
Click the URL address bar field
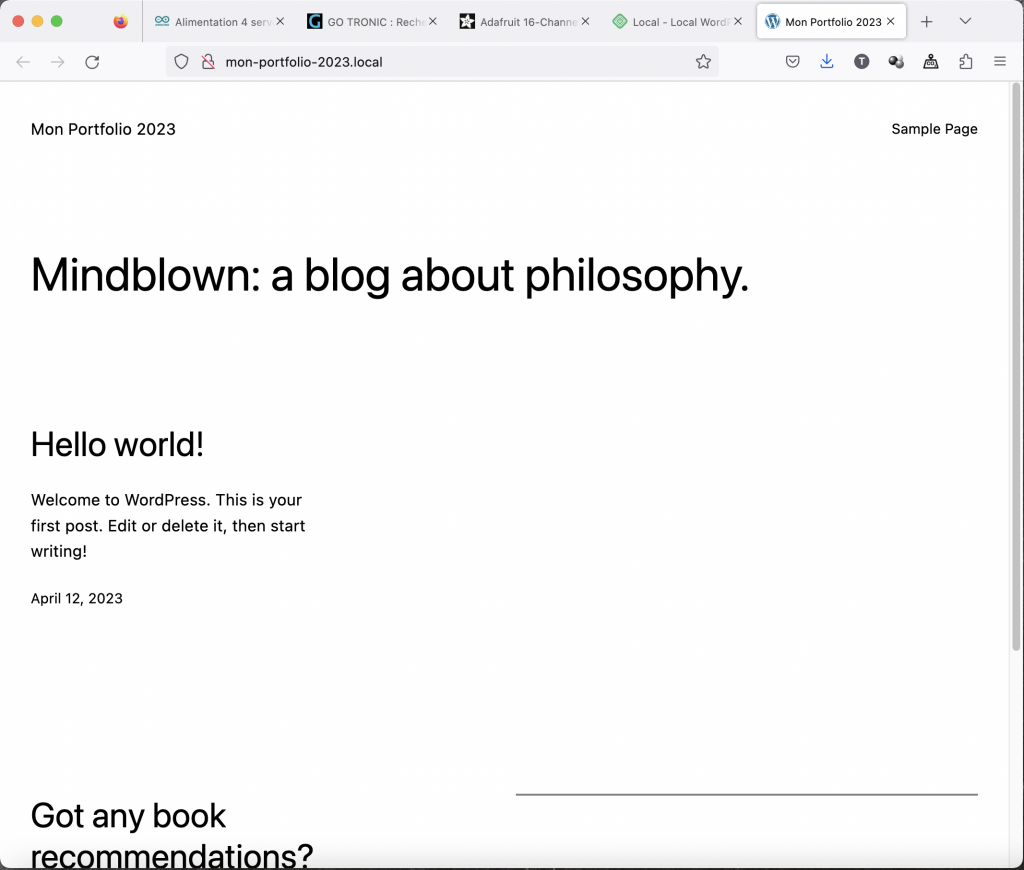point(450,62)
